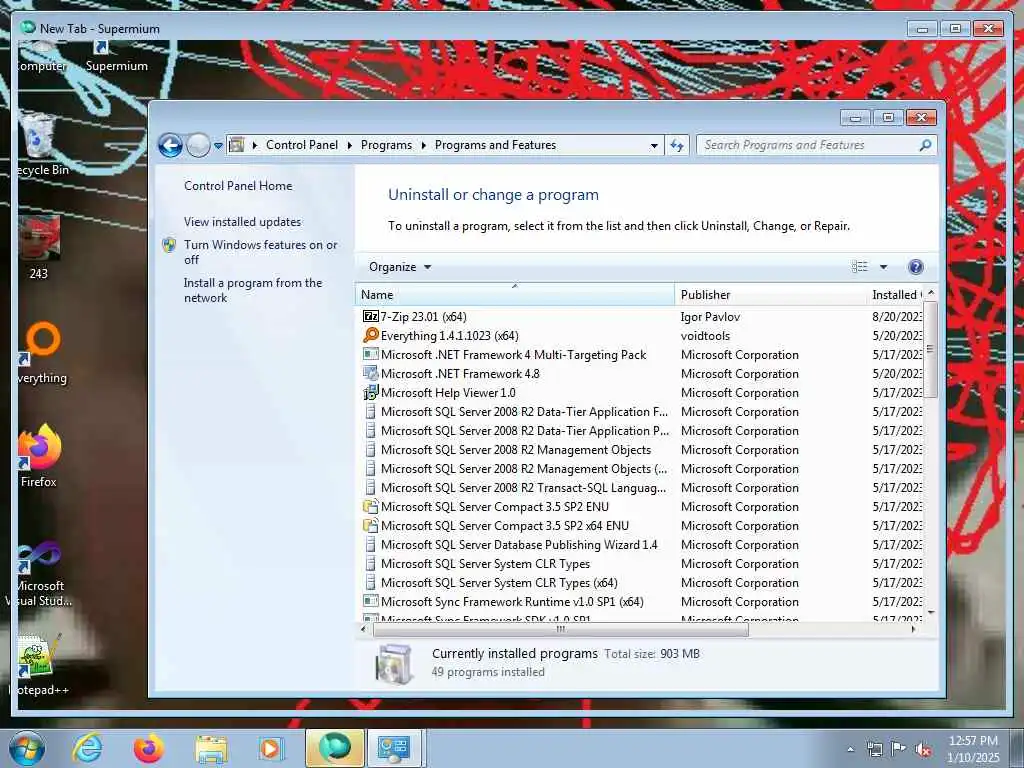Open Turn Windows features on or off
Screen dimensions: 1024x768
[260, 252]
